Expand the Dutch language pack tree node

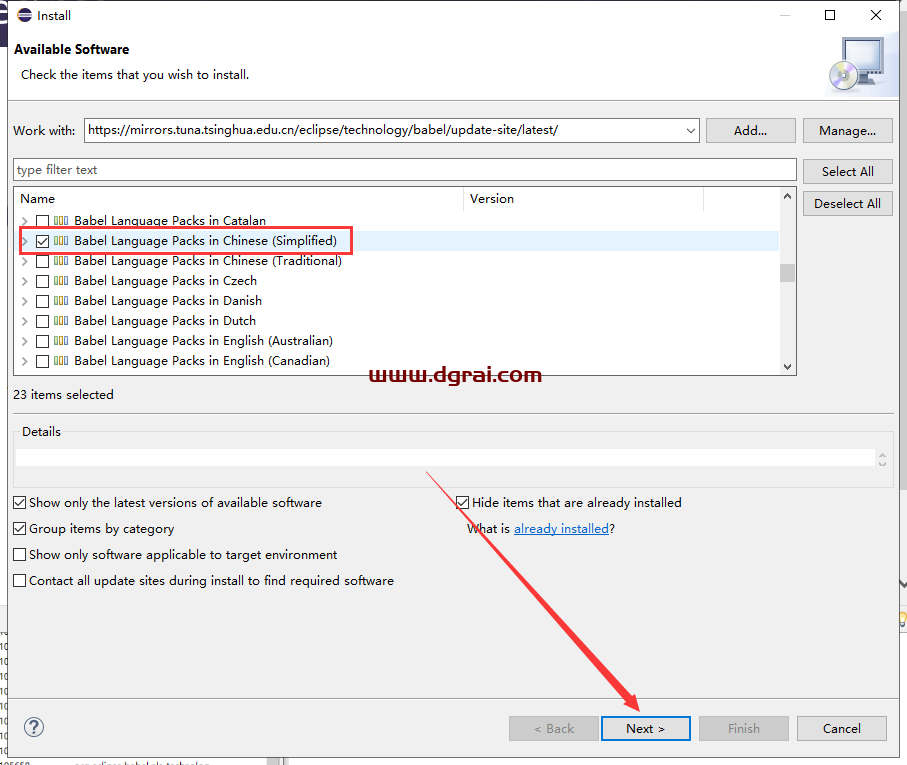(x=24, y=321)
